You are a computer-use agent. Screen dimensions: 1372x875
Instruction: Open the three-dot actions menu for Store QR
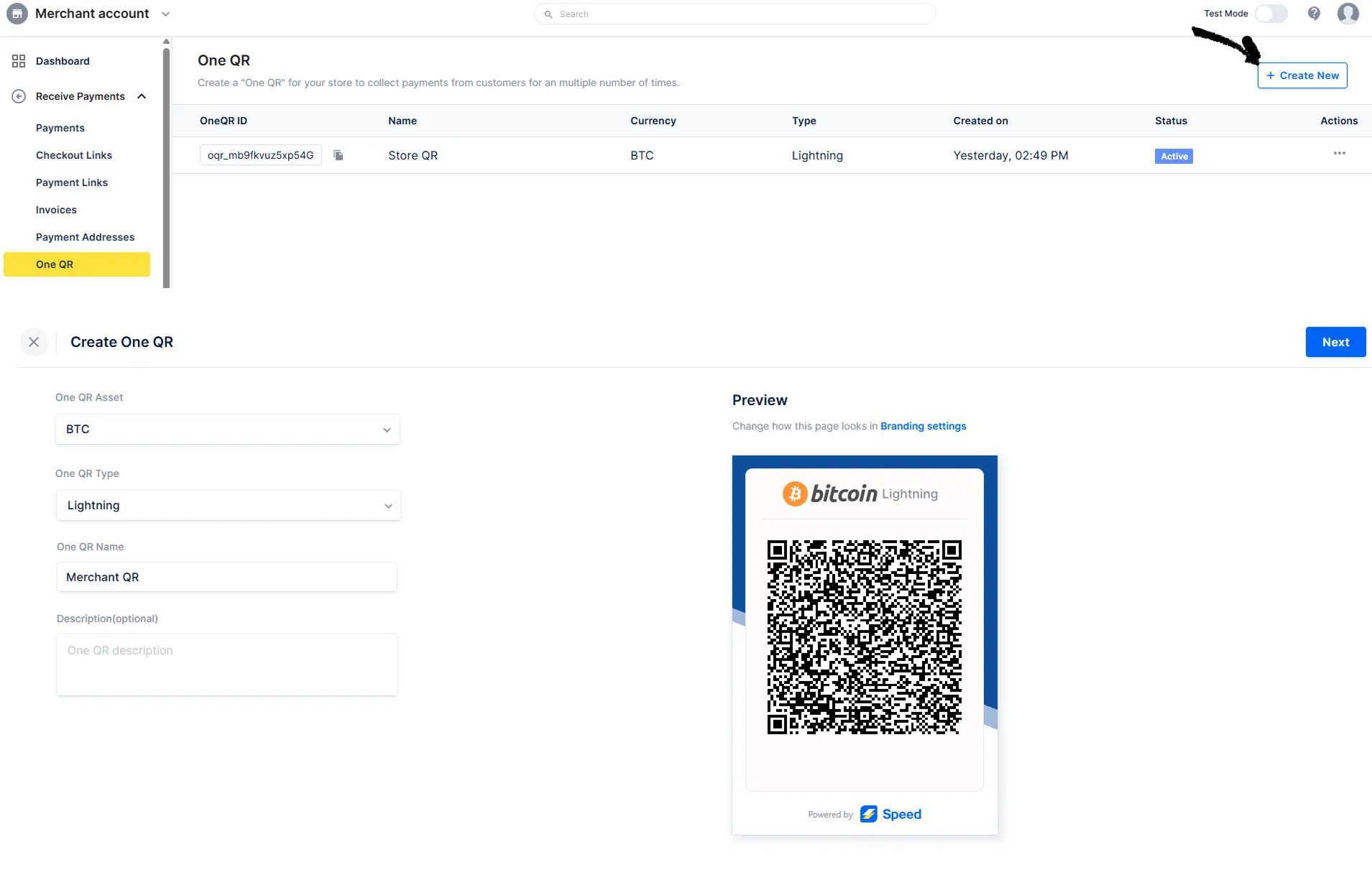click(1339, 154)
